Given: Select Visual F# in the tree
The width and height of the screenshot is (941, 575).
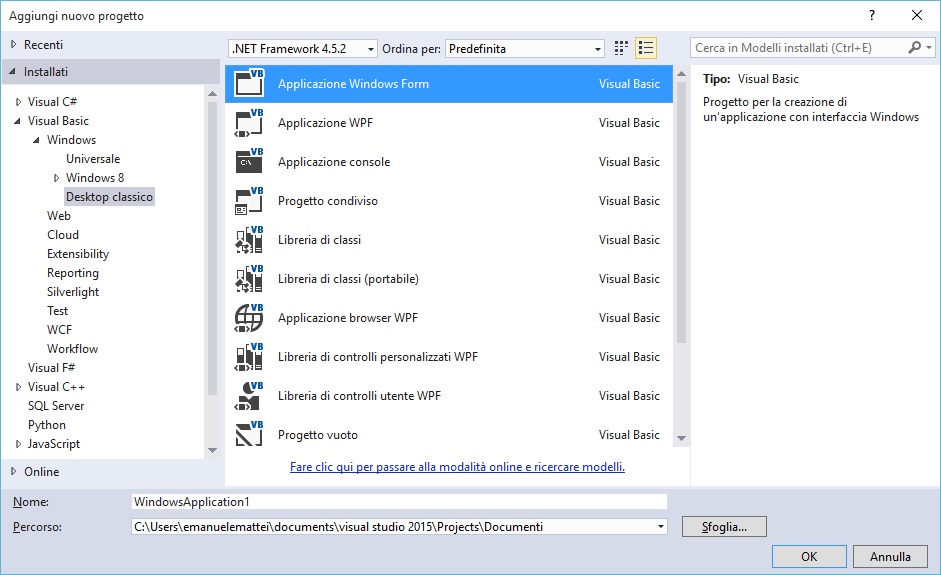Looking at the screenshot, I should [x=51, y=368].
